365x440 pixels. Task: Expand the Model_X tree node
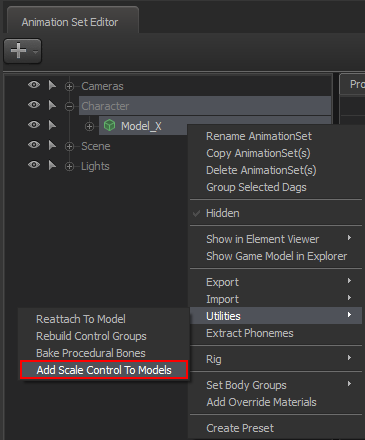(89, 127)
